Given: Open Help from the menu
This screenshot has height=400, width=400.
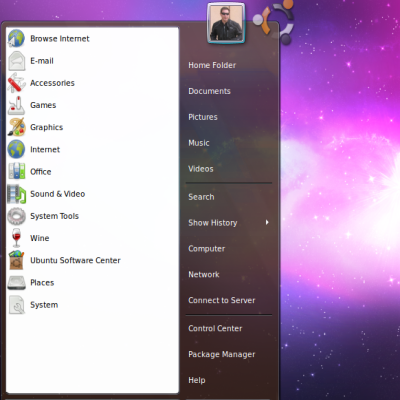Looking at the screenshot, I should (197, 380).
